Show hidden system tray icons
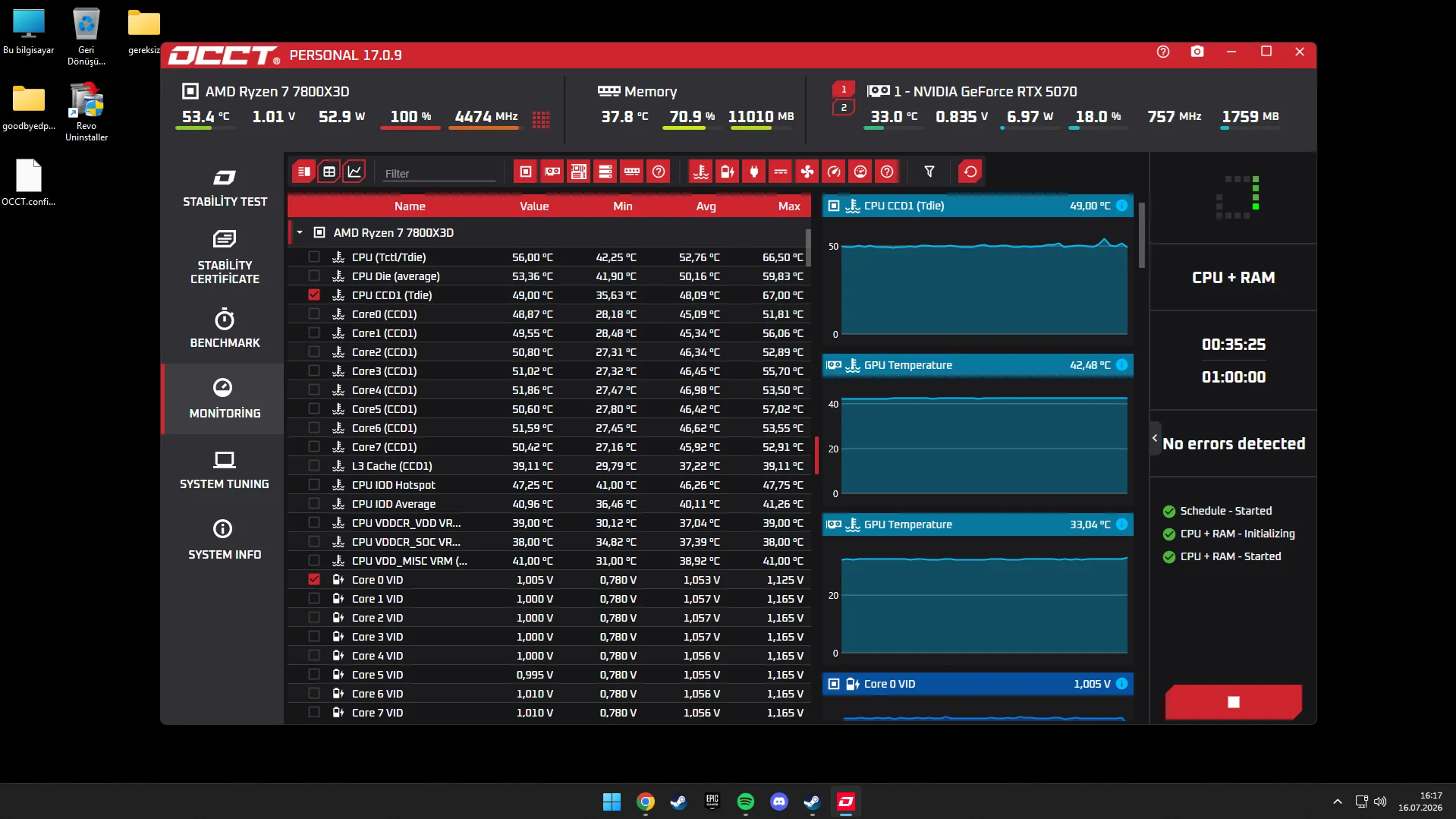Screen dimensions: 1456x819 [x=1338, y=802]
